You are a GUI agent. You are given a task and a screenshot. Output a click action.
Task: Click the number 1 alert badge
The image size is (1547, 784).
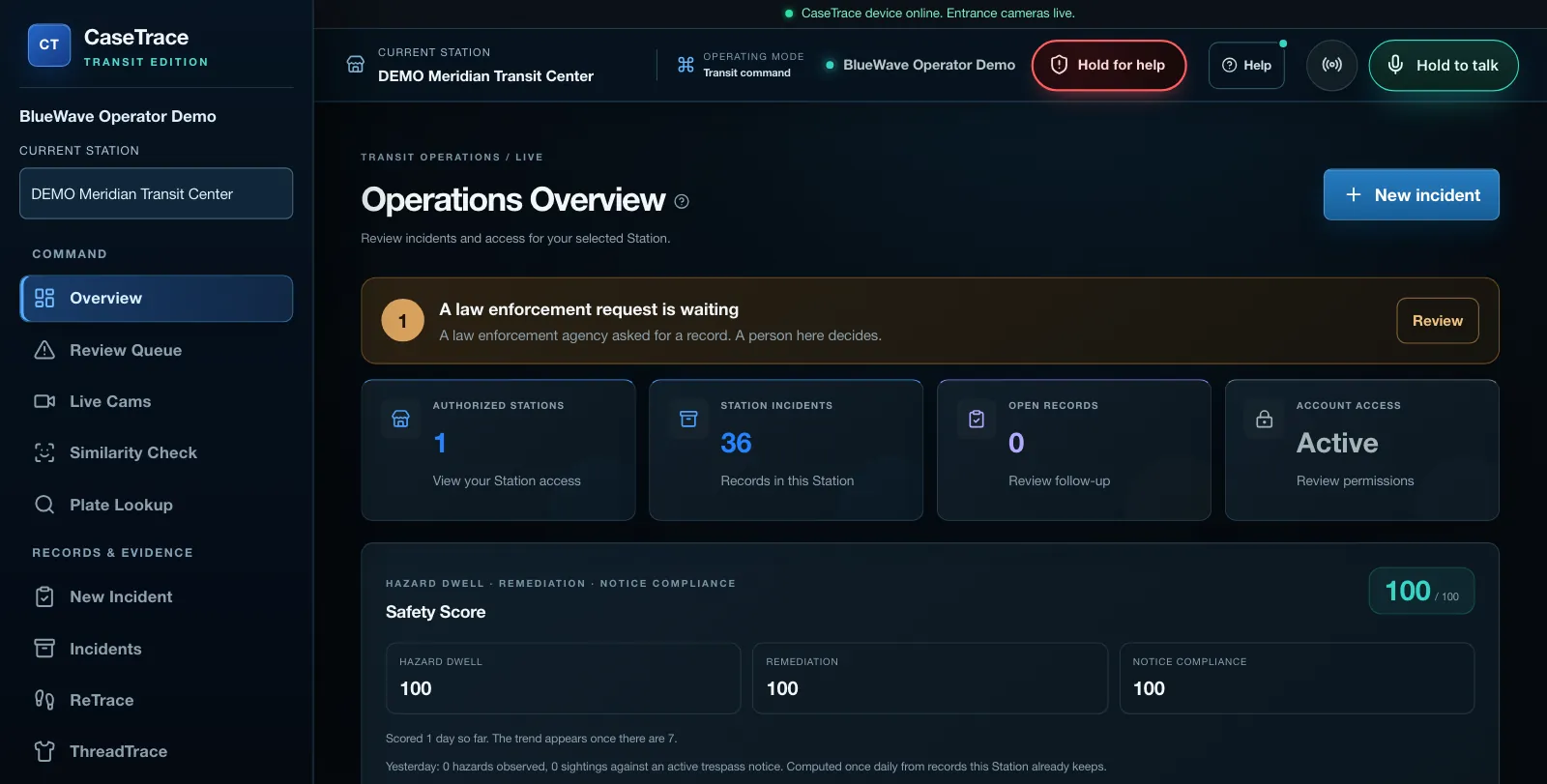(x=403, y=321)
